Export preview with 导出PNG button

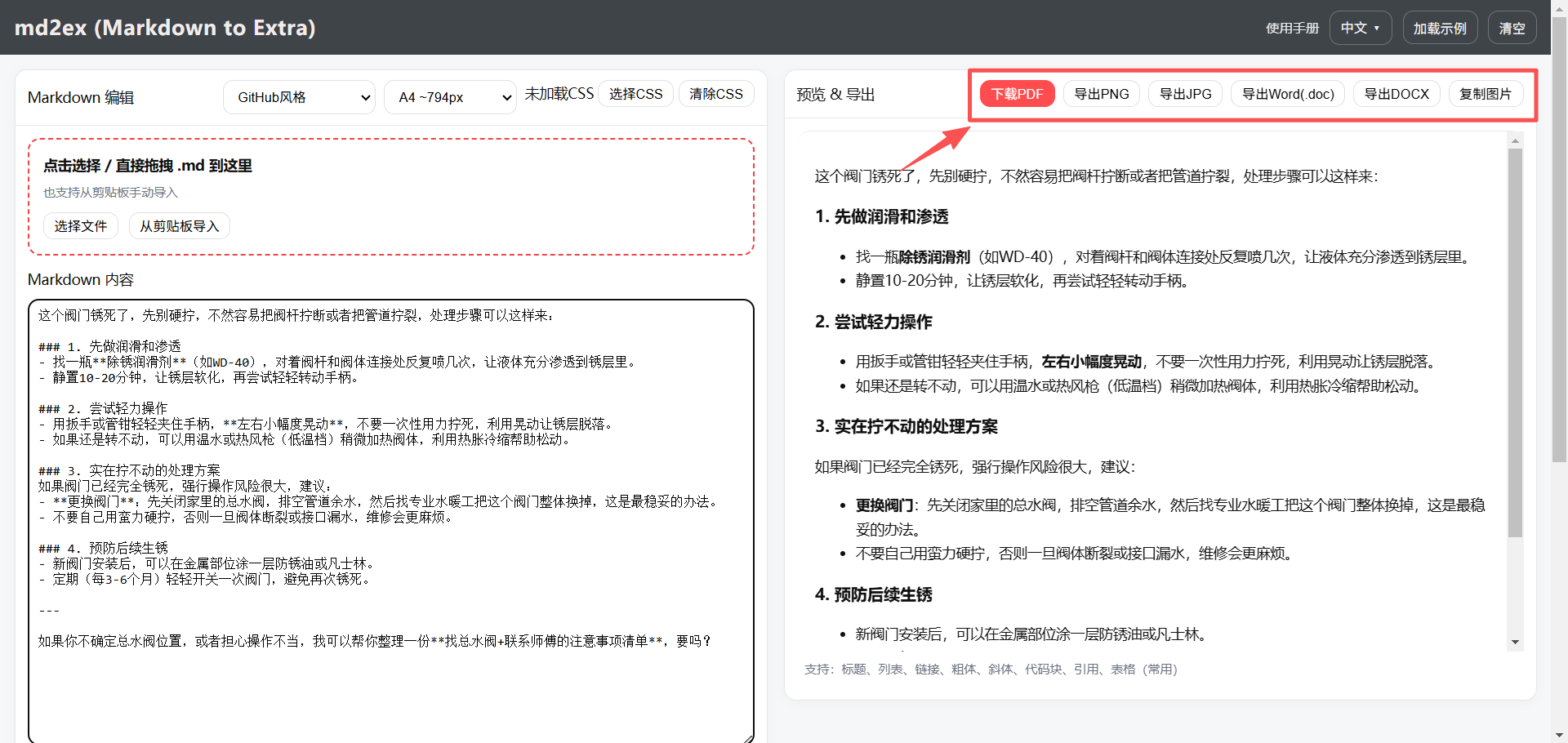click(1101, 94)
